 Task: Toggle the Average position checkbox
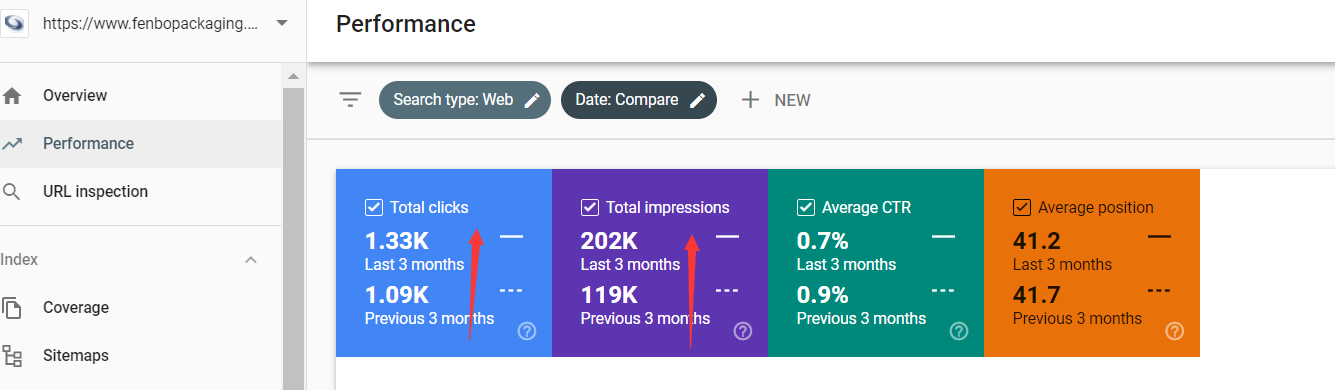(1022, 208)
